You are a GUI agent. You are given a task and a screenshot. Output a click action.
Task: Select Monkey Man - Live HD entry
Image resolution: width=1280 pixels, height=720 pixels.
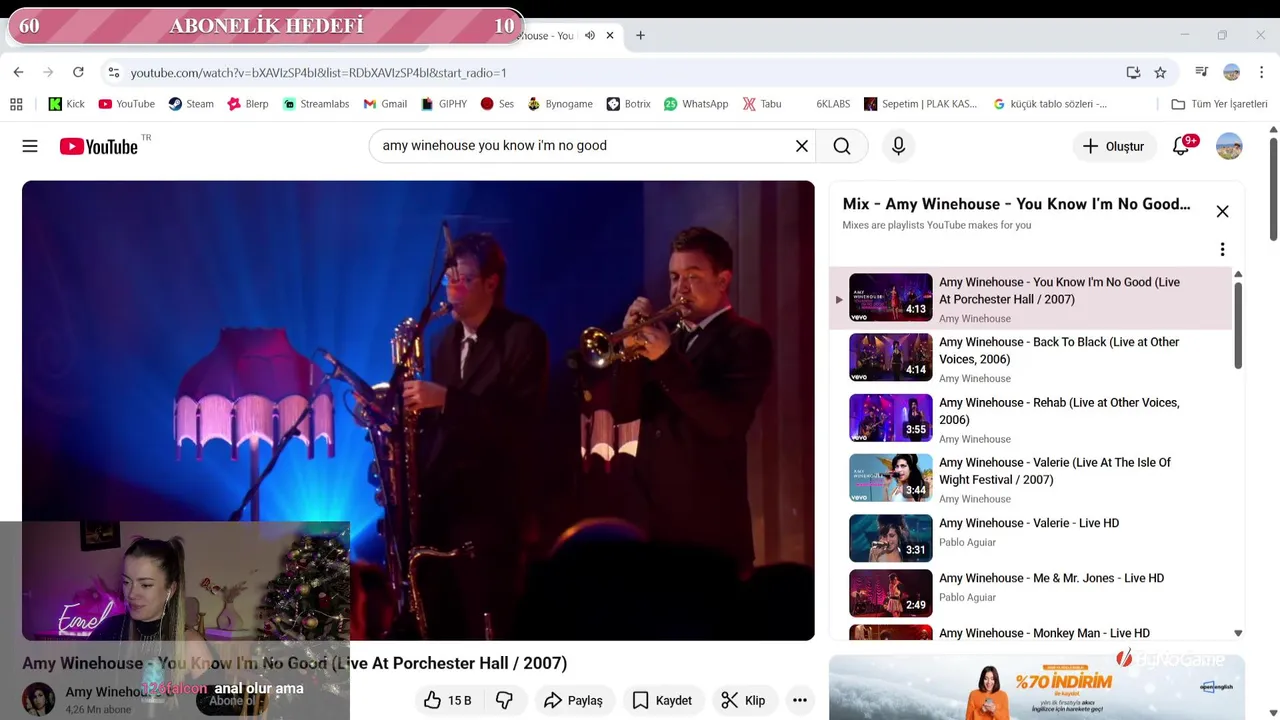point(1030,631)
